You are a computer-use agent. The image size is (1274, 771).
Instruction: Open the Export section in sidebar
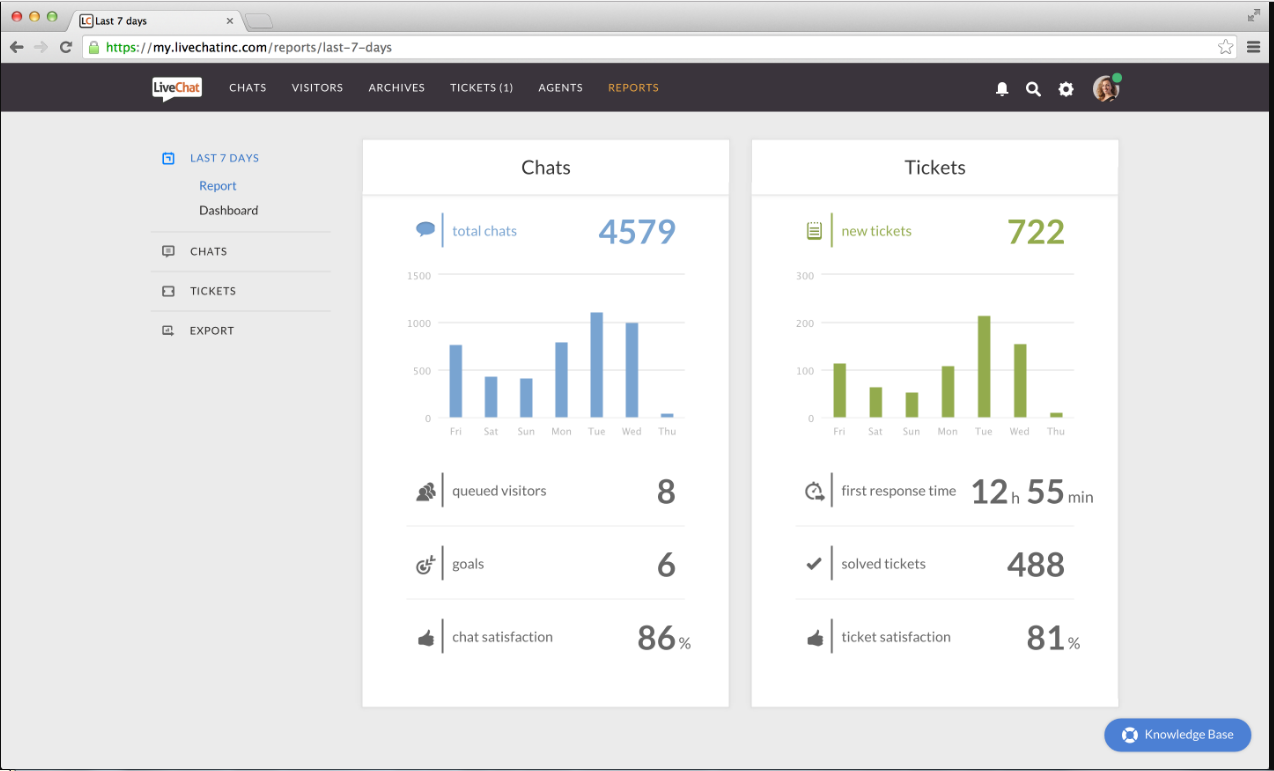click(211, 331)
